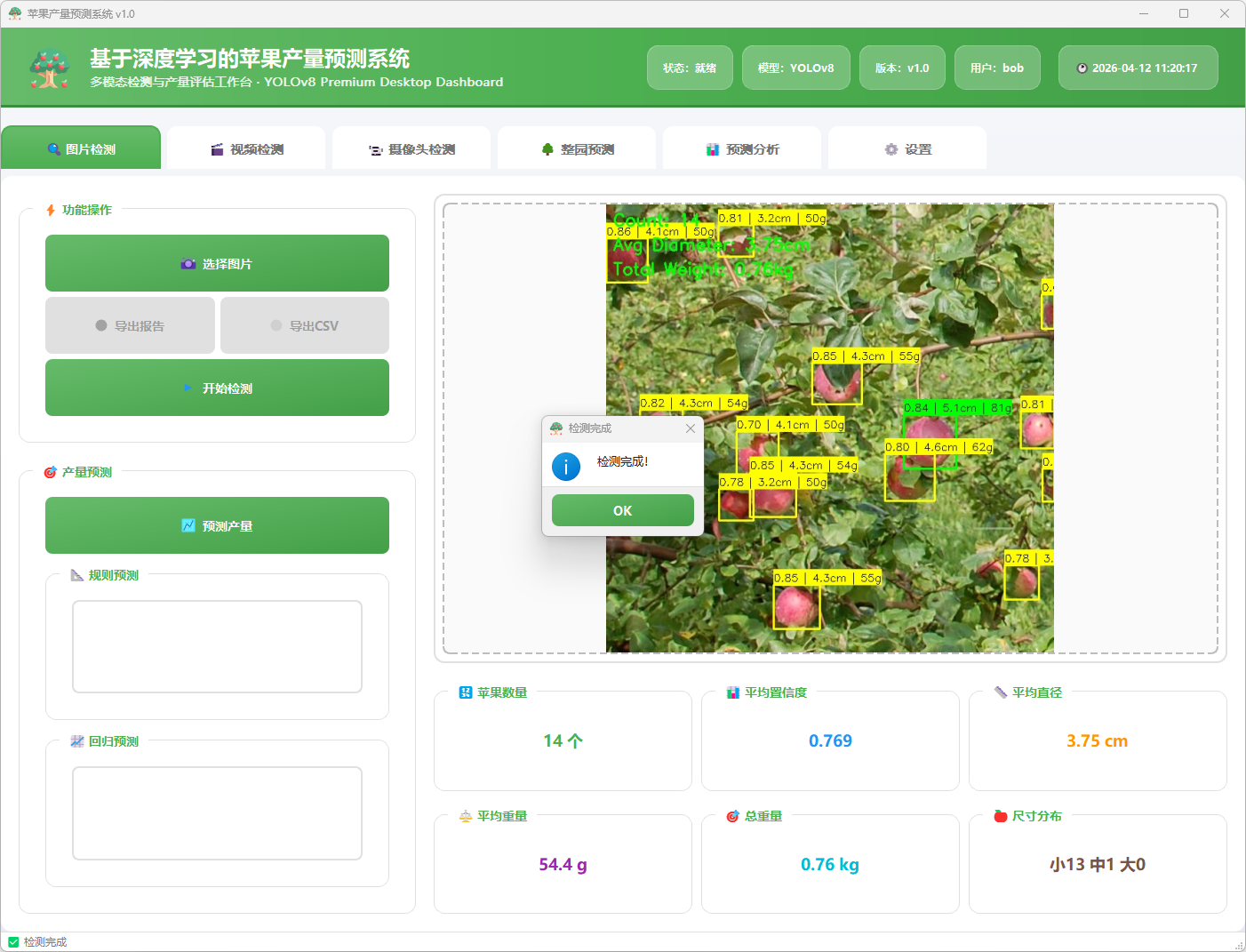Viewport: 1246px width, 952px height.
Task: Click the clock icon beside the timestamp
Action: tap(1082, 68)
